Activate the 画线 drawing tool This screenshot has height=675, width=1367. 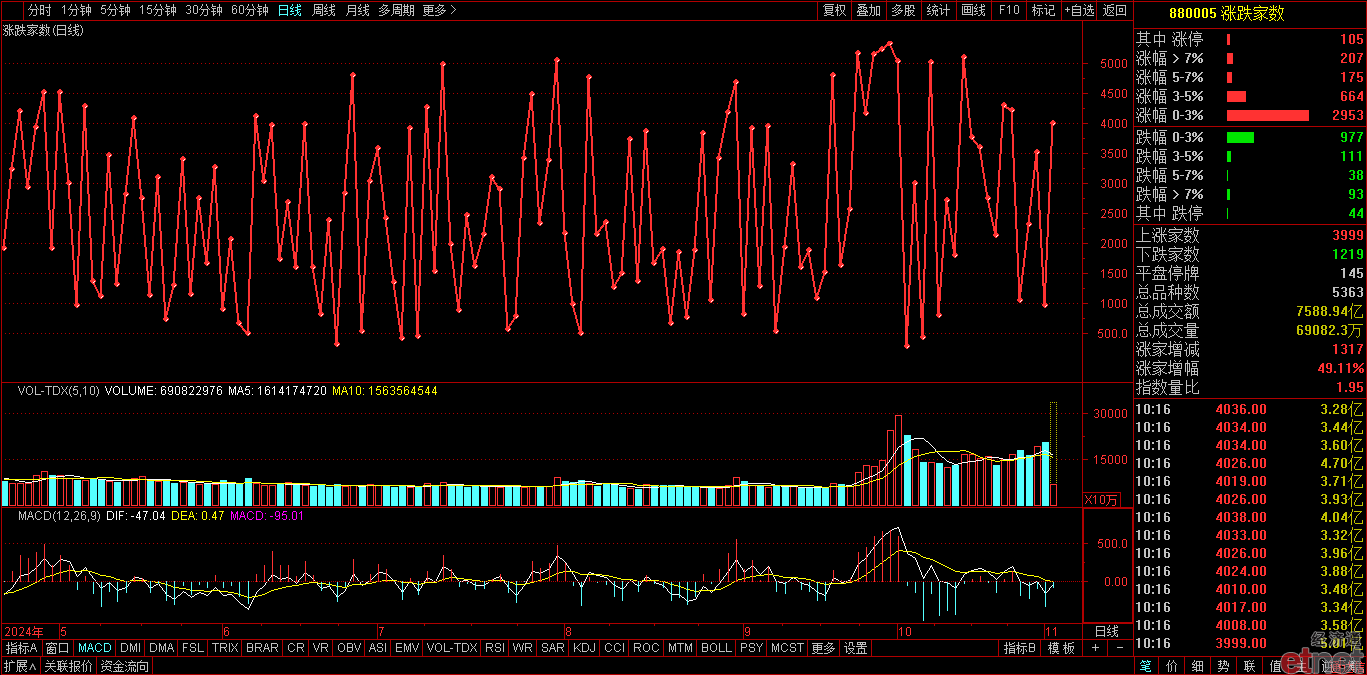[973, 10]
